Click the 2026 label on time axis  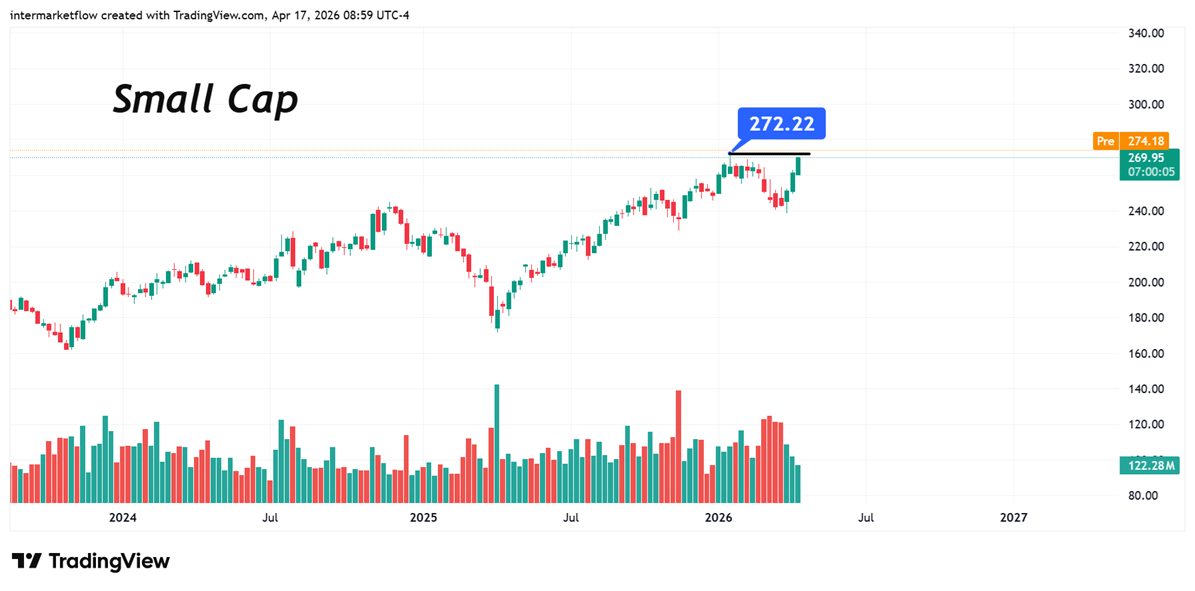coord(718,517)
